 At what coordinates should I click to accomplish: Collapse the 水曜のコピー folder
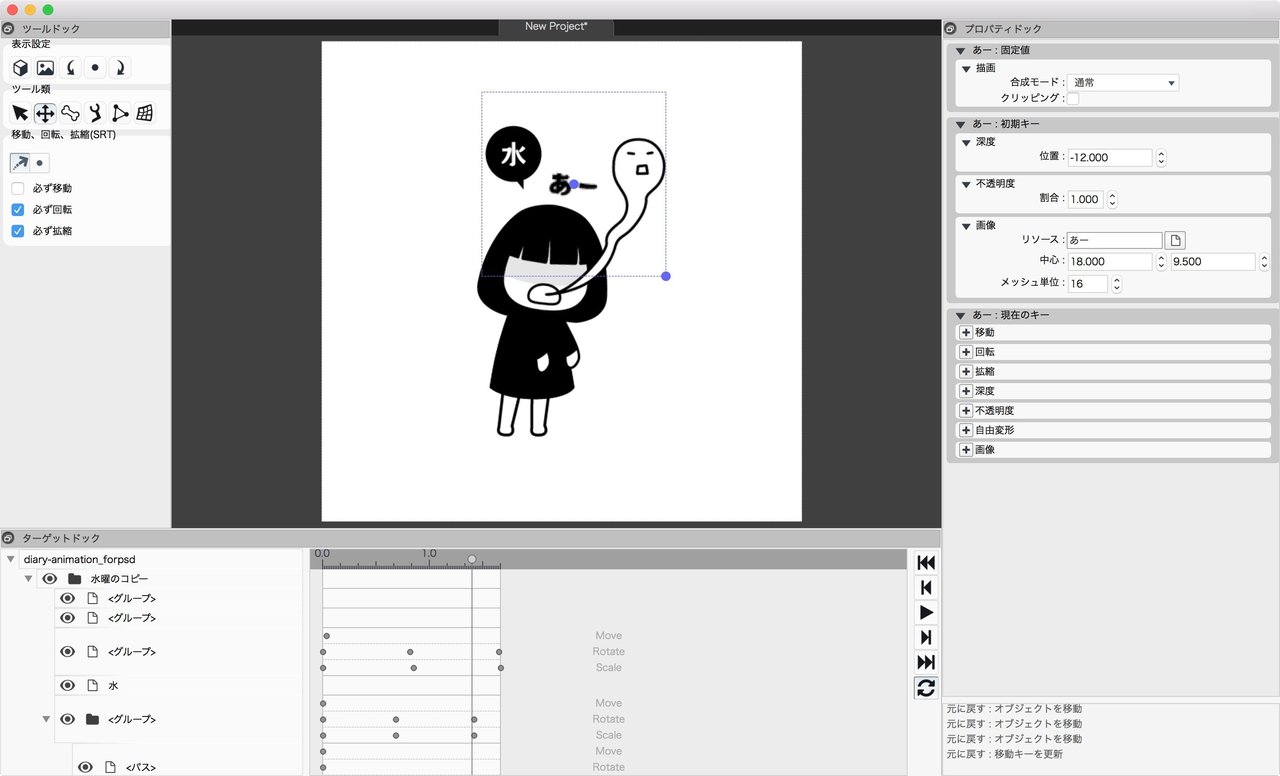tap(29, 579)
